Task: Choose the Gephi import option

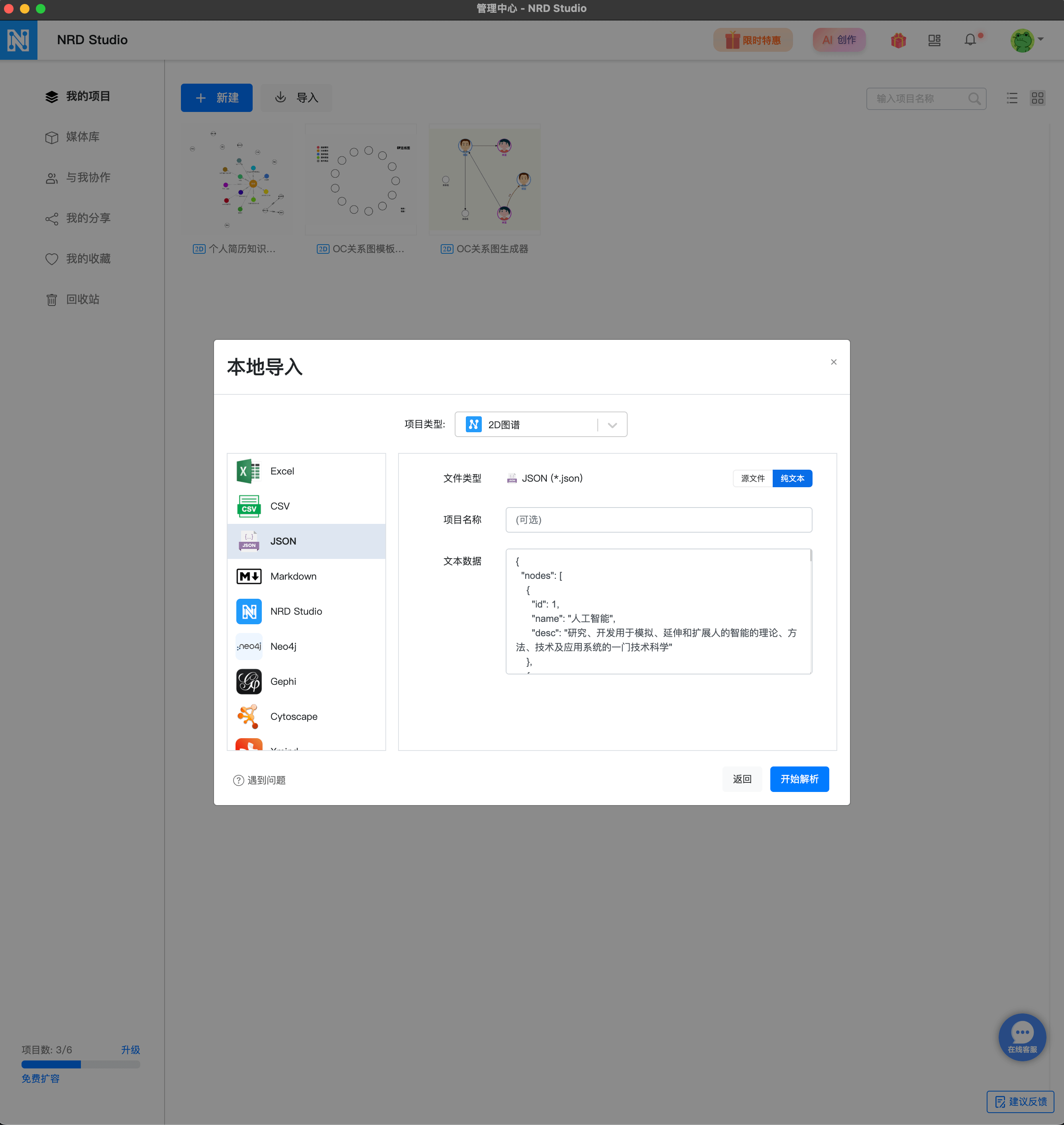Action: click(283, 682)
